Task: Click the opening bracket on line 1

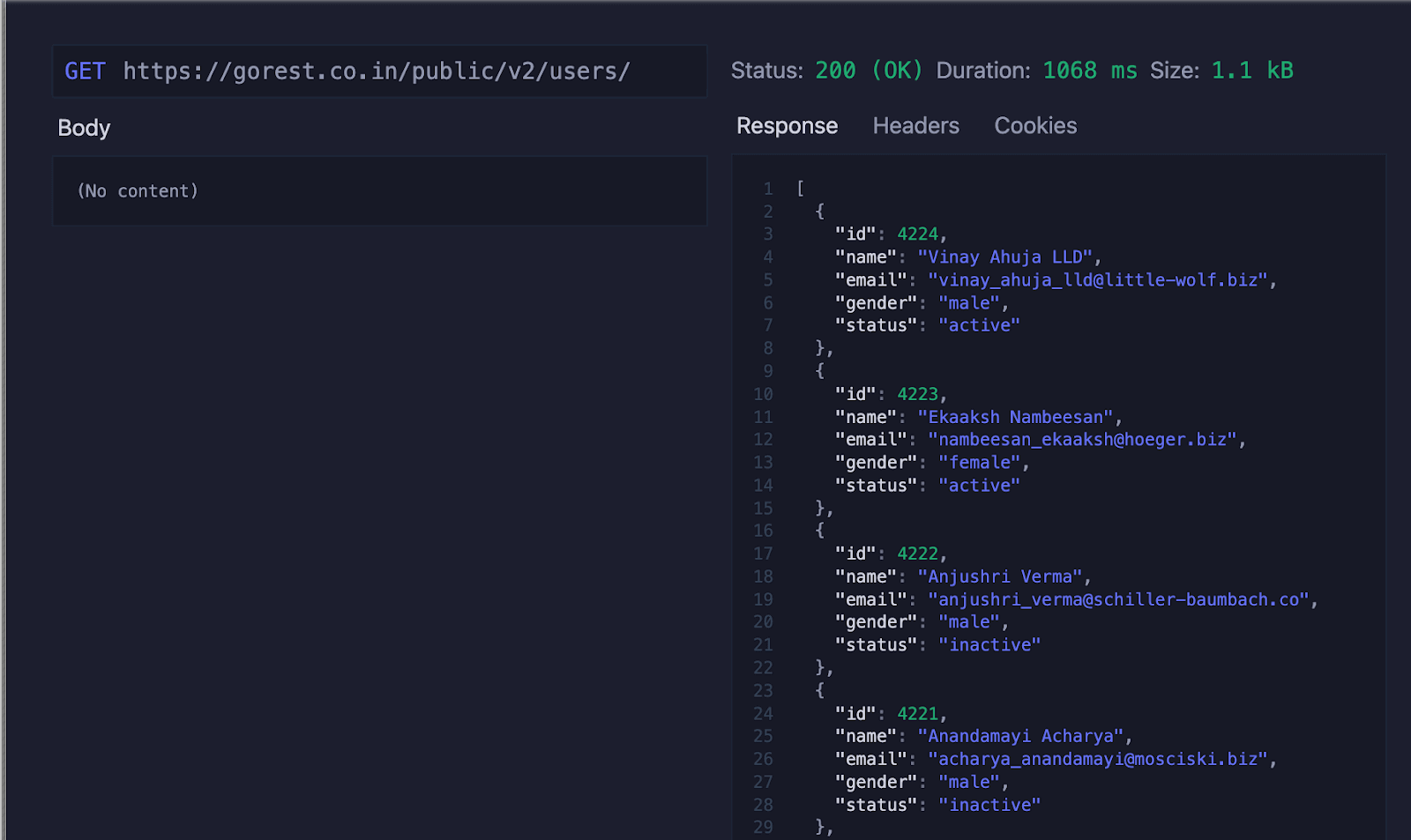Action: pyautogui.click(x=800, y=189)
